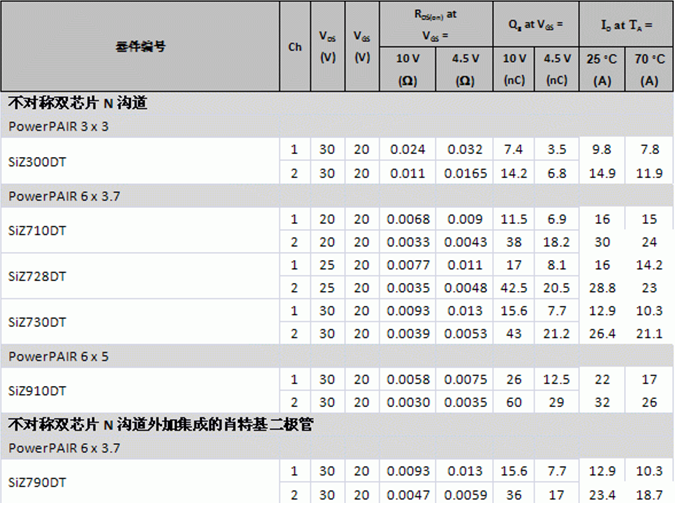Click the PowerPAIR 6 x 5 section row
Image resolution: width=675 pixels, height=511 pixels.
tap(58, 356)
